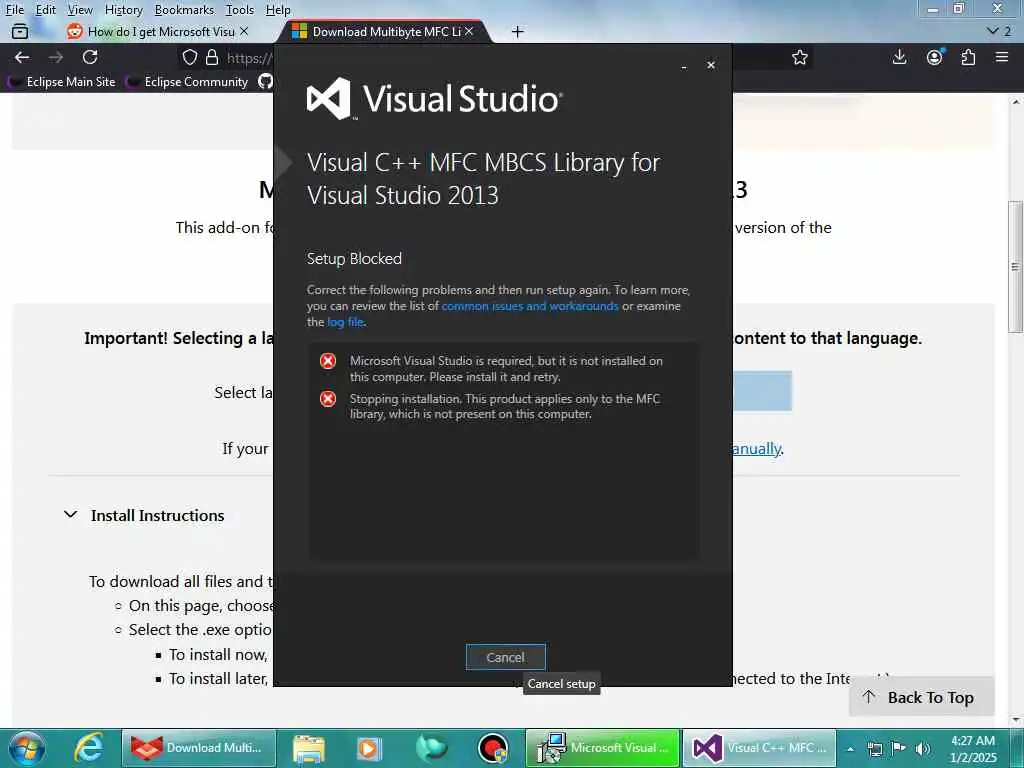Bookmark this page with the star icon
1024x768 pixels.
pyautogui.click(x=800, y=57)
